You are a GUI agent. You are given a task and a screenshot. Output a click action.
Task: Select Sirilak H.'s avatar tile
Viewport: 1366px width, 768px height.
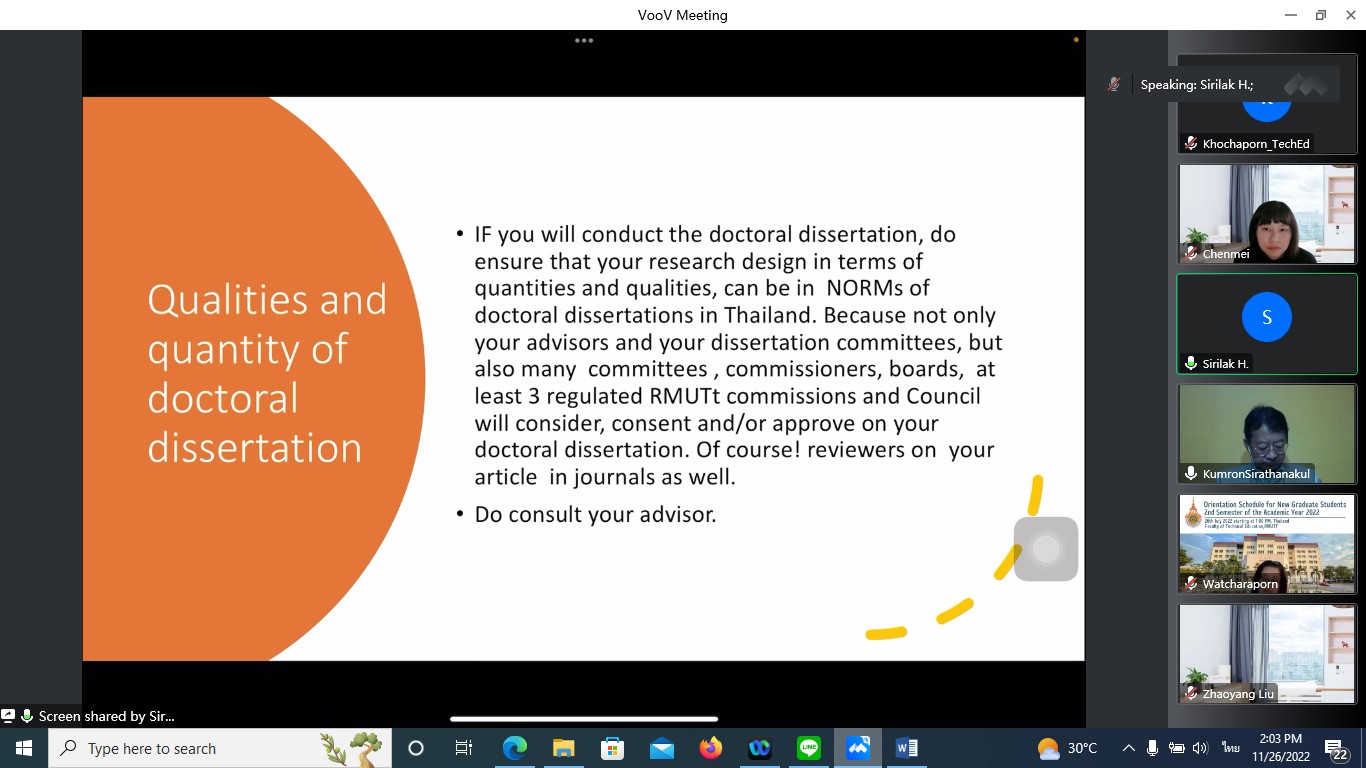tap(1267, 324)
